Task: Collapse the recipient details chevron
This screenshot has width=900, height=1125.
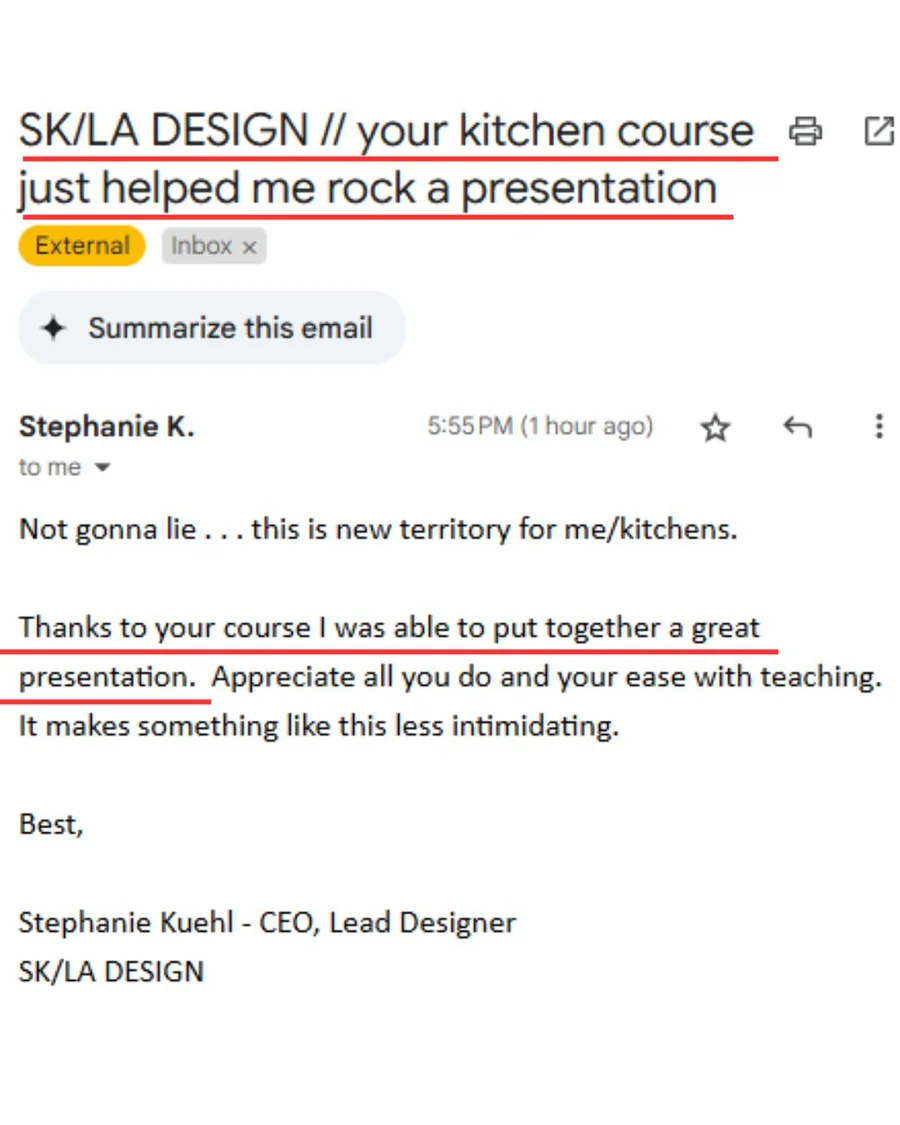Action: [103, 466]
